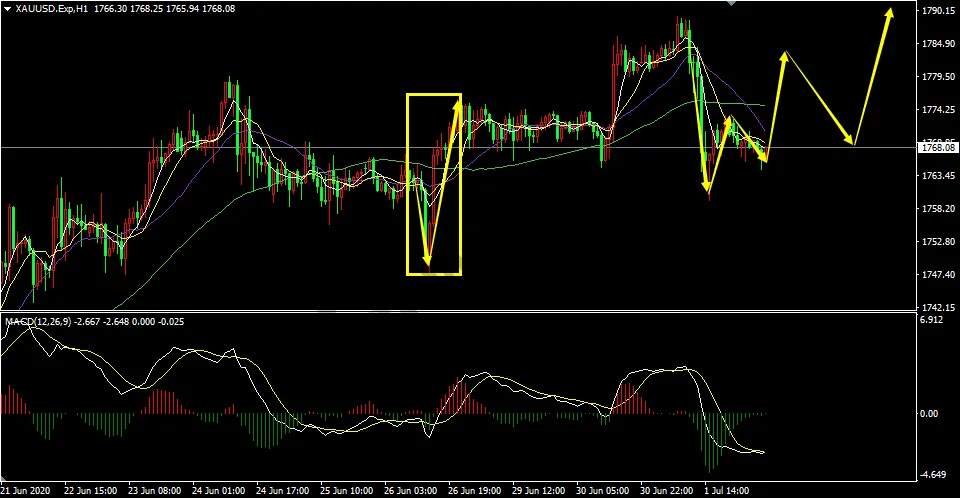The height and width of the screenshot is (498, 960).
Task: Click the 1784.90 price scale label
Action: (938, 43)
